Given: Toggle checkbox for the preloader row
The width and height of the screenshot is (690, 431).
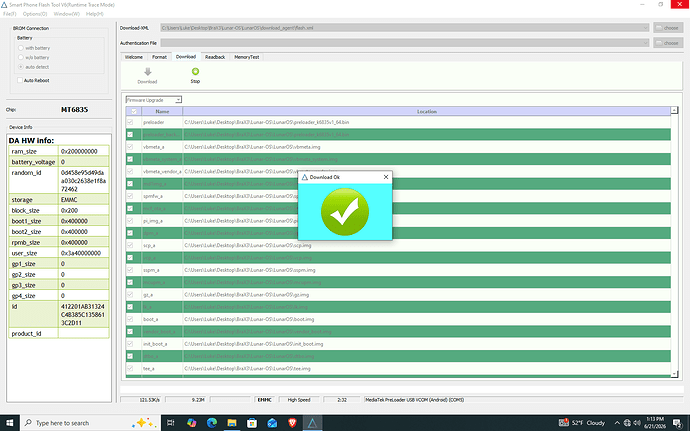Looking at the screenshot, I should 130,122.
